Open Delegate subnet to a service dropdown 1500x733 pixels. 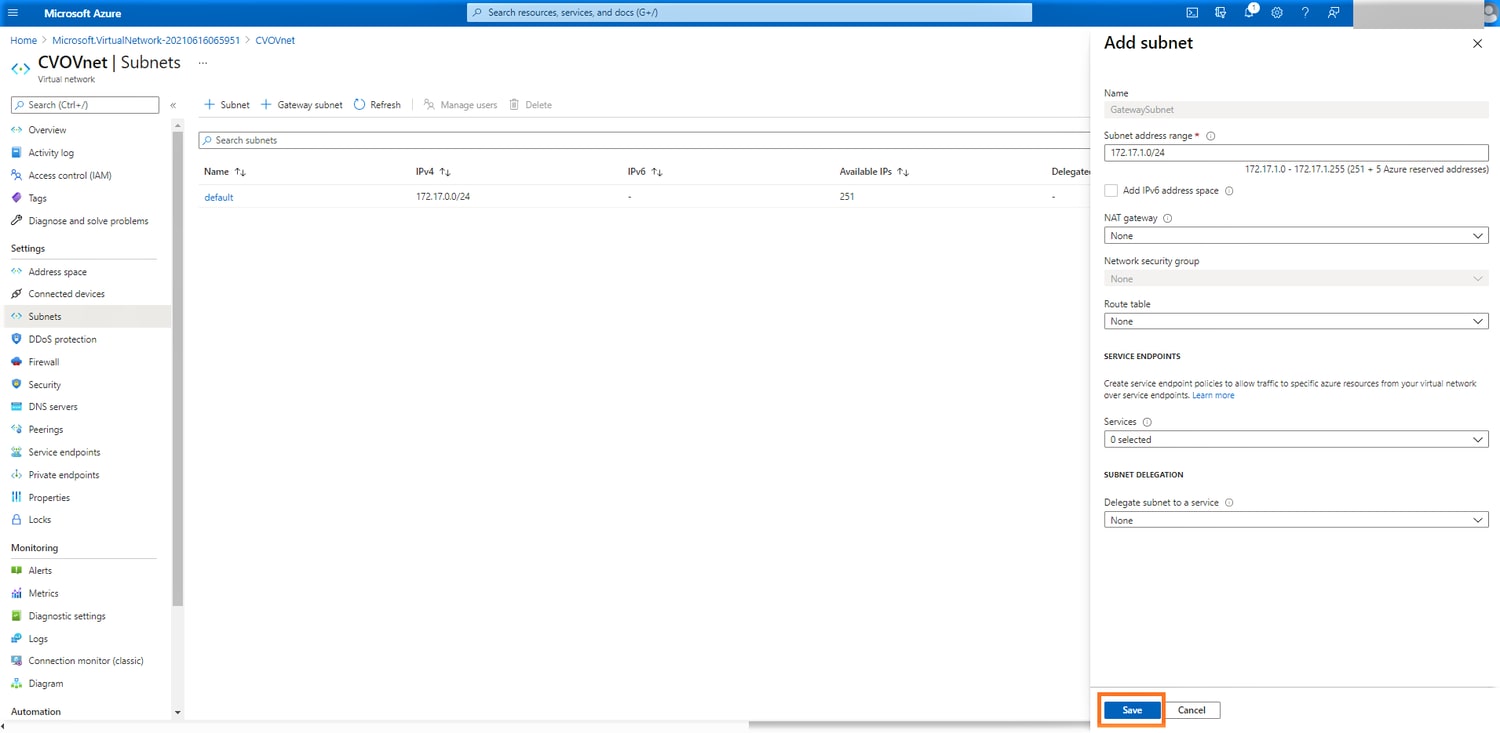click(x=1295, y=521)
